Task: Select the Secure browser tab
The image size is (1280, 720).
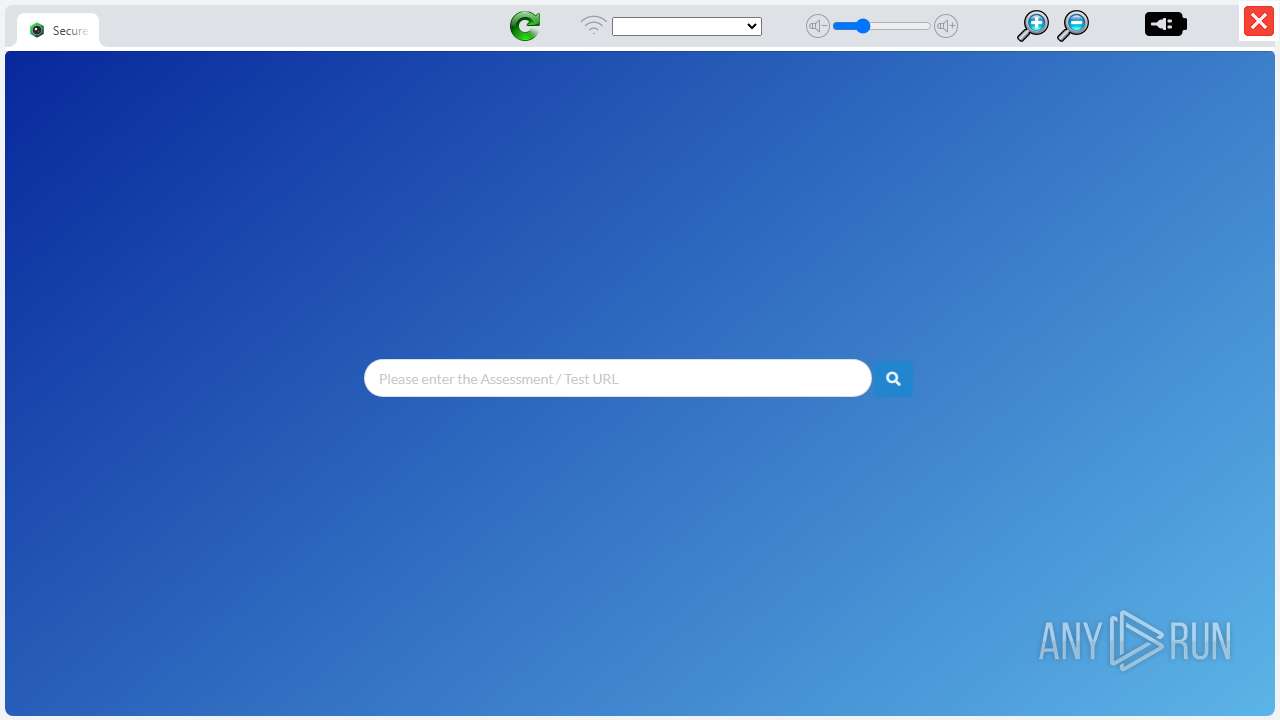Action: coord(58,30)
